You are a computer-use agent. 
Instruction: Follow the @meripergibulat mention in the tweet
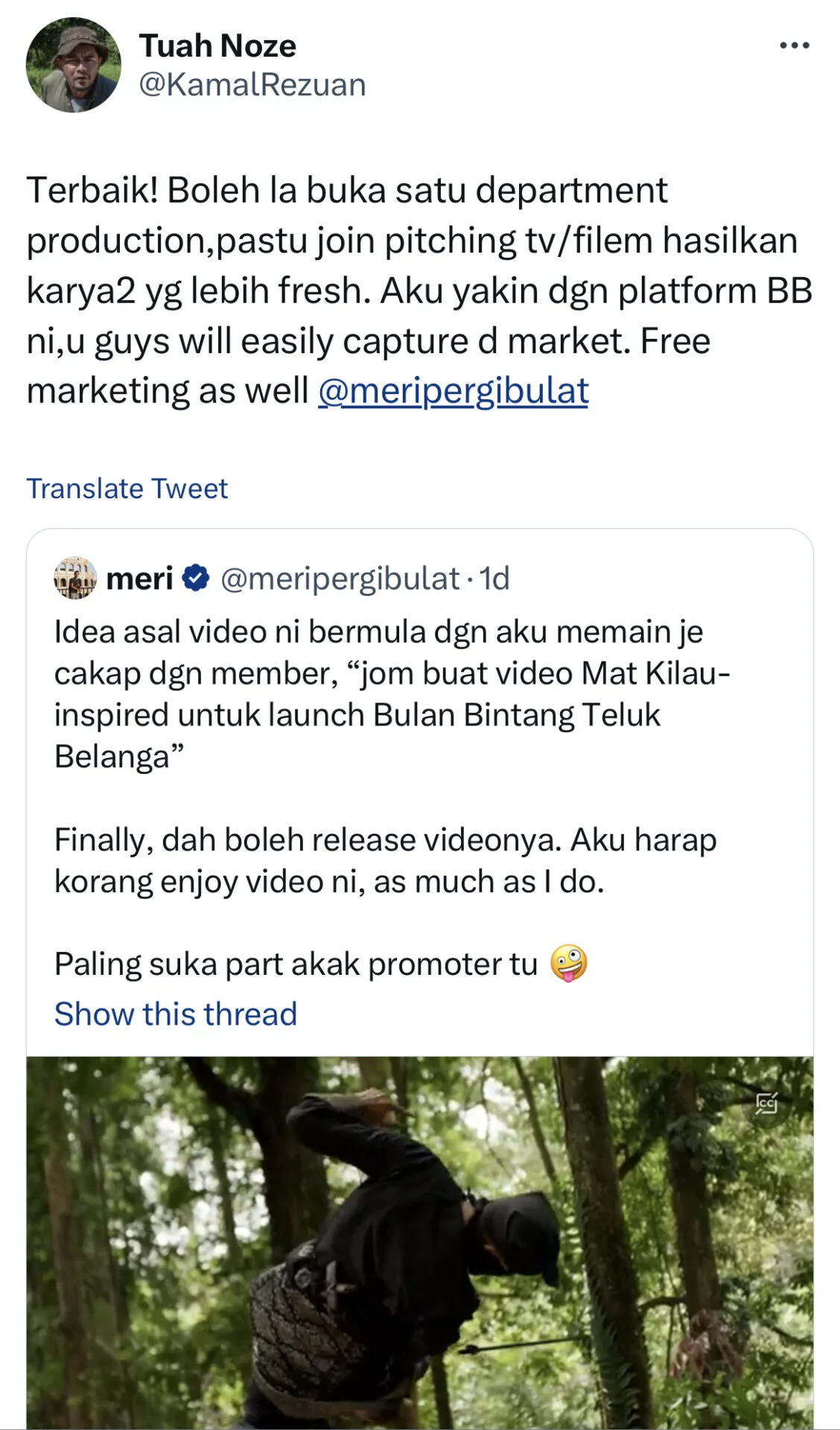tap(454, 391)
